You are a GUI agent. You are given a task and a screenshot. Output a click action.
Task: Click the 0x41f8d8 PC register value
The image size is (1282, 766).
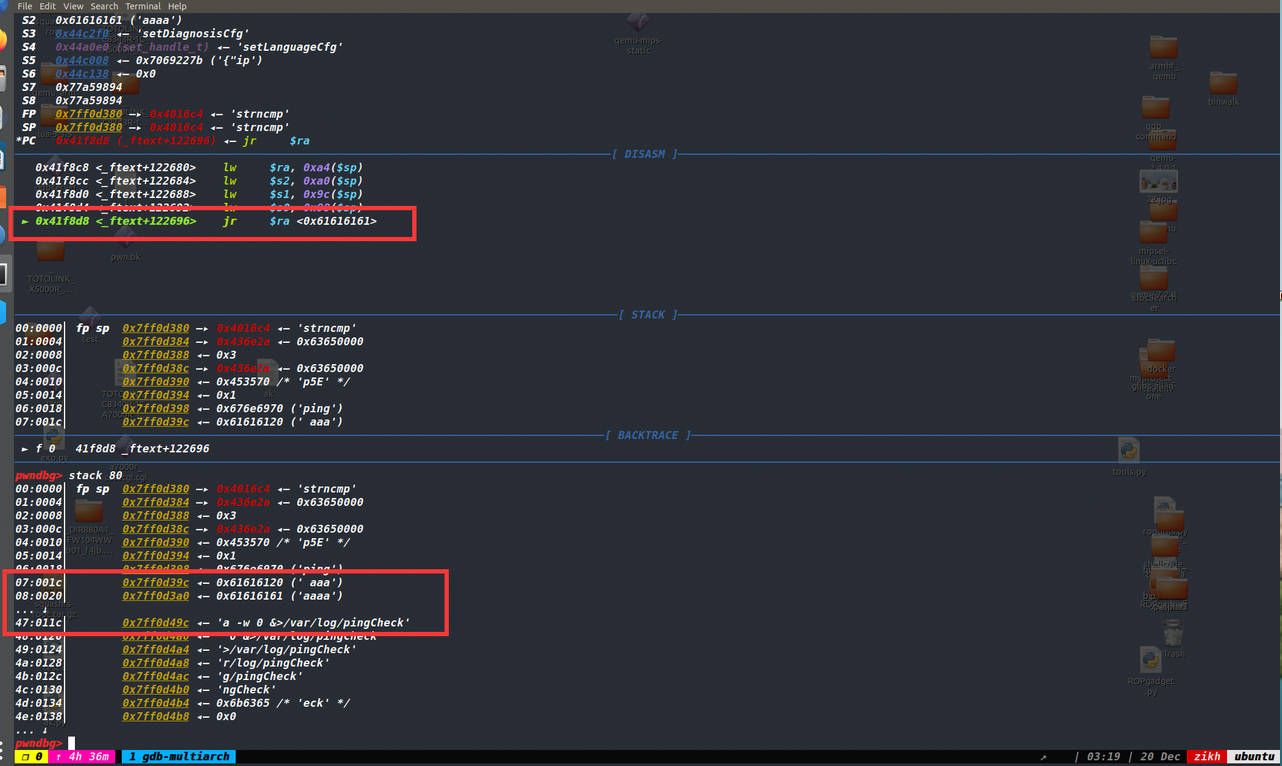click(82, 141)
